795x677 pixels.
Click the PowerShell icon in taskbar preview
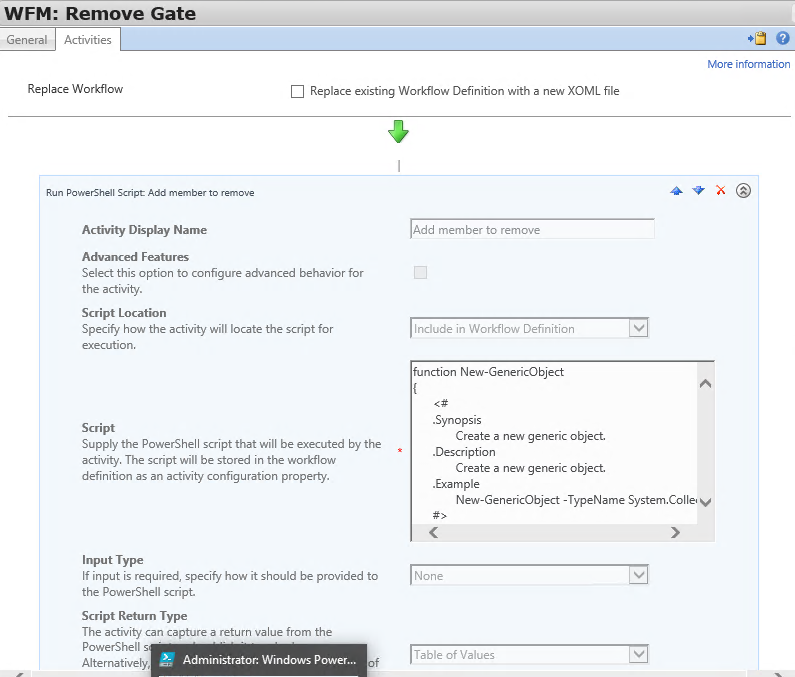pos(167,659)
